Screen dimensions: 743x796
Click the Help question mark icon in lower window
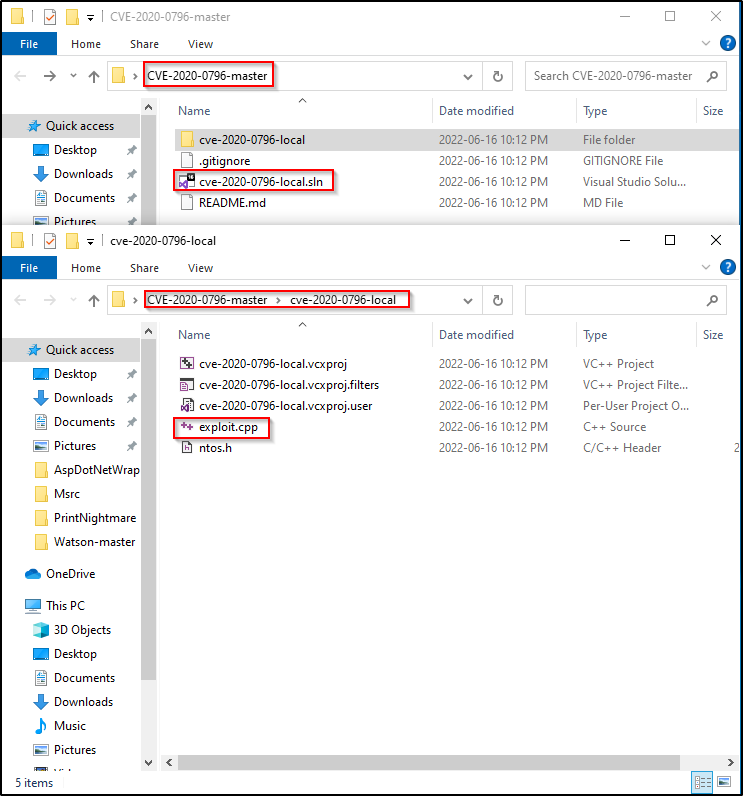coord(727,268)
